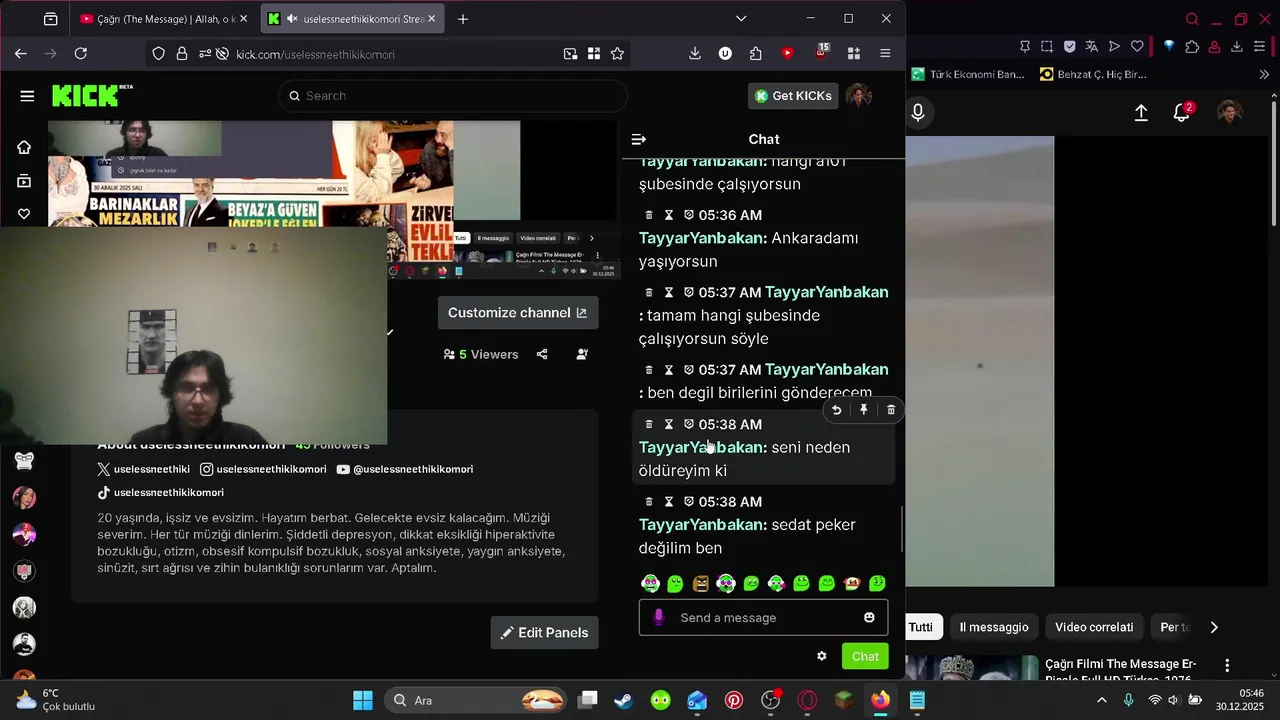Select the uselessneethikikomori Kick tab

[x=352, y=19]
